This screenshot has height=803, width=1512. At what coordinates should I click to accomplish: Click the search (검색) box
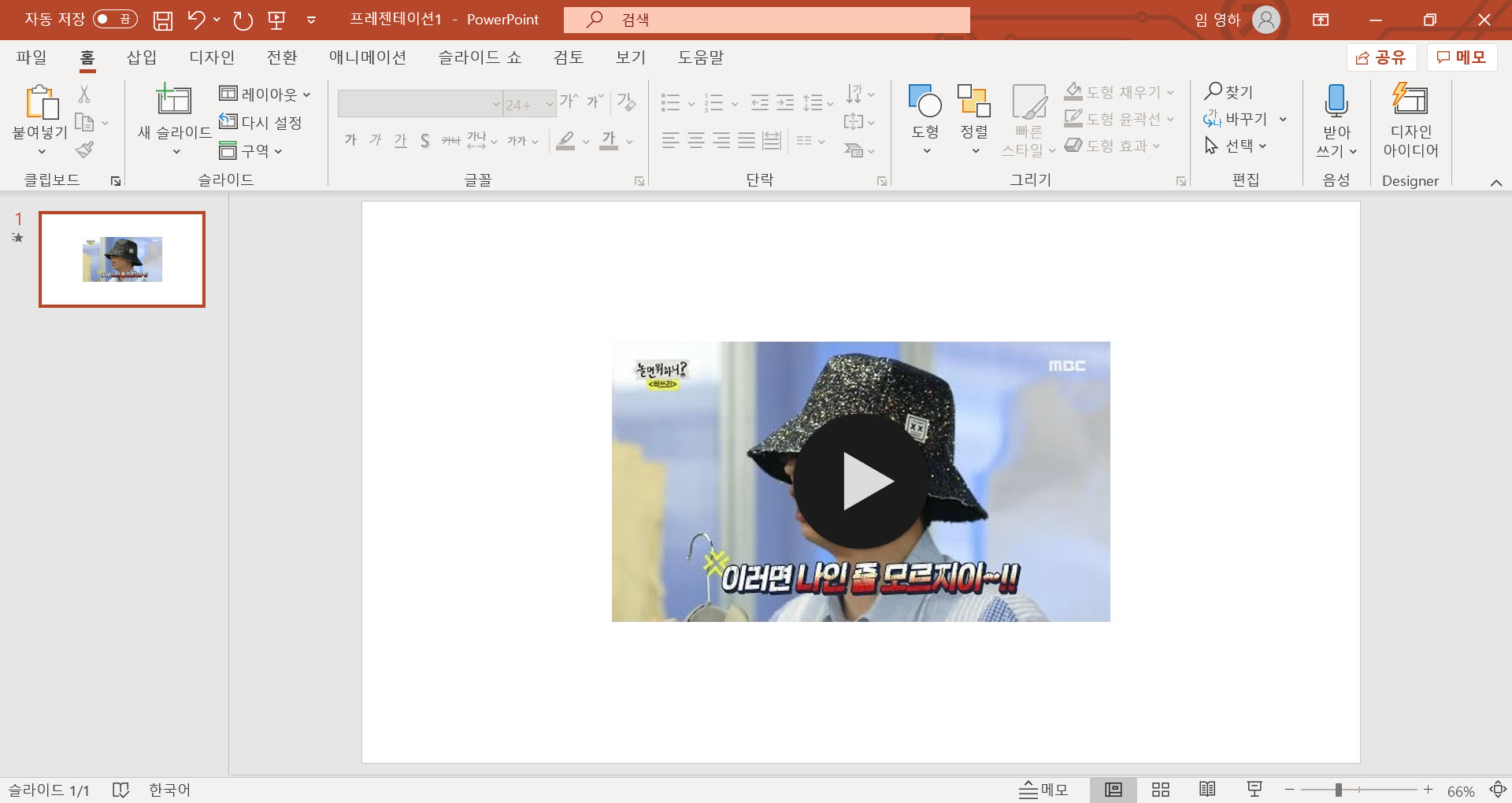tap(767, 20)
